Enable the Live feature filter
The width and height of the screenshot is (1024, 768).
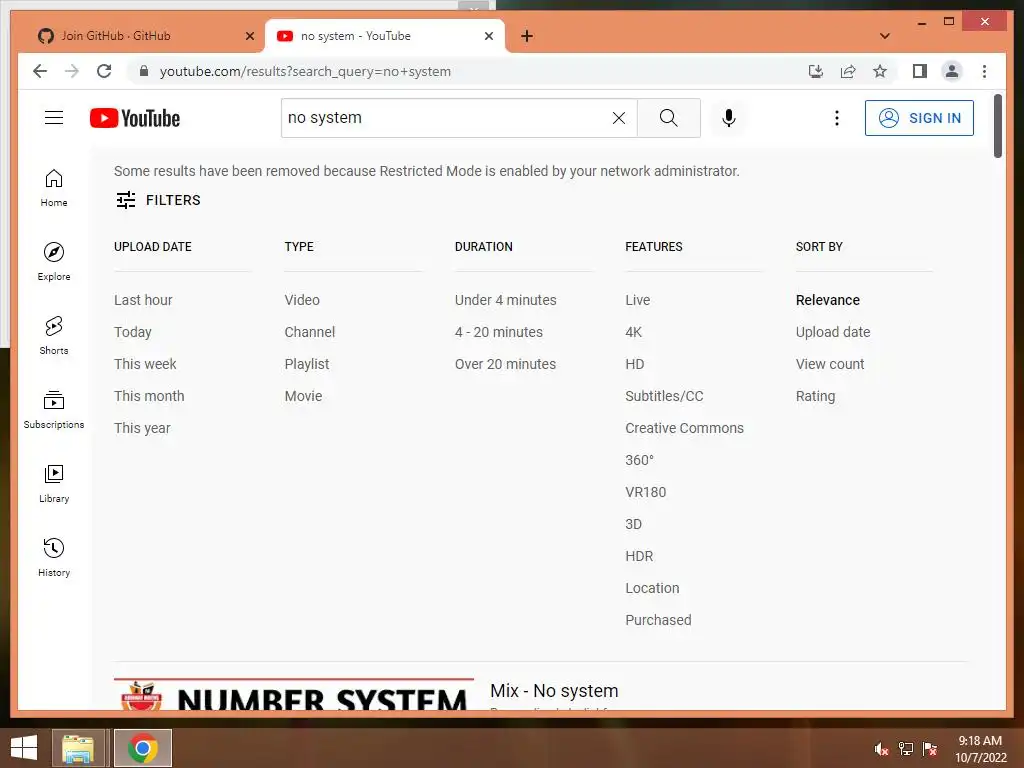click(637, 300)
